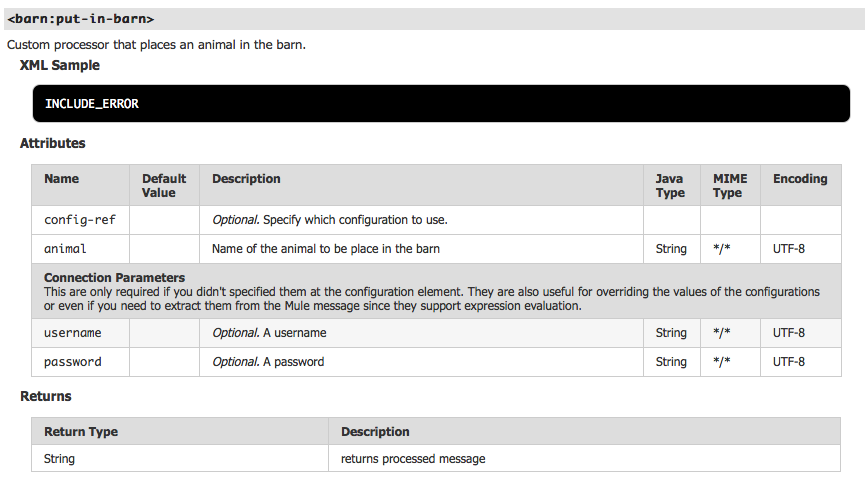The width and height of the screenshot is (865, 495).
Task: Click String in the animal row
Action: pyautogui.click(x=671, y=249)
